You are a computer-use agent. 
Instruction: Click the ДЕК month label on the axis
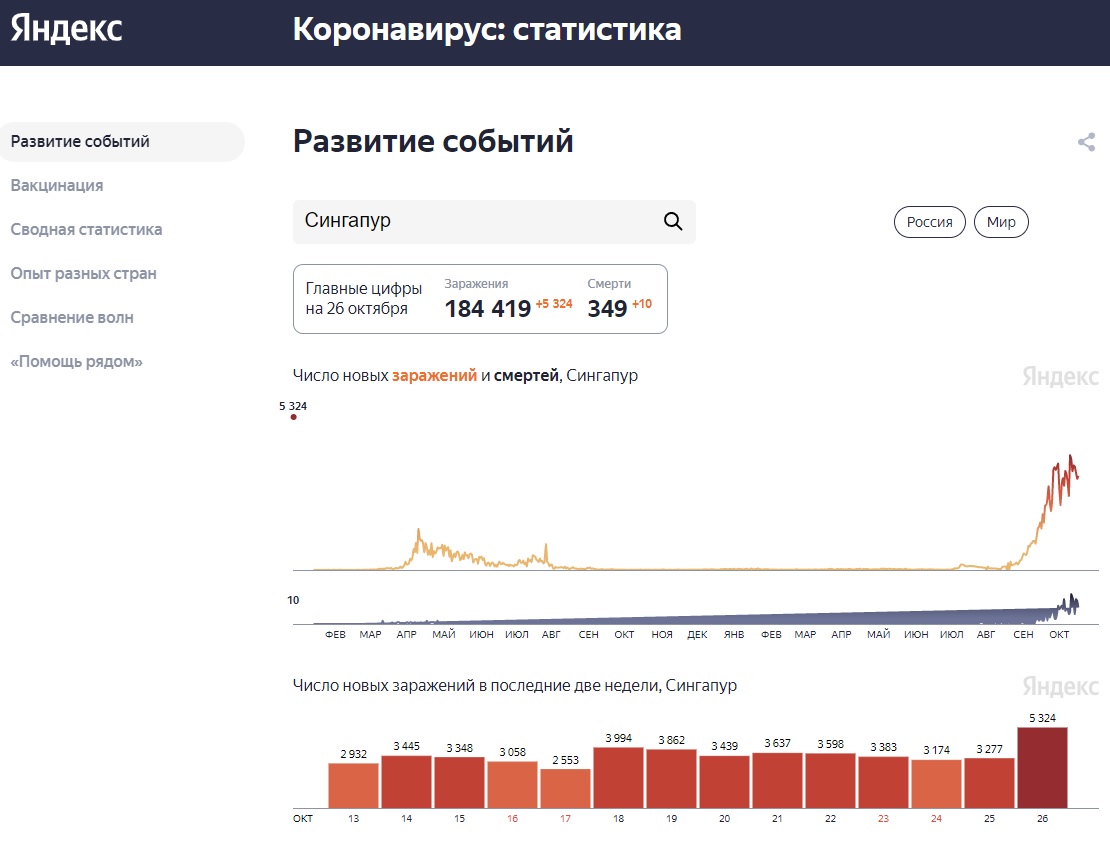tap(697, 634)
